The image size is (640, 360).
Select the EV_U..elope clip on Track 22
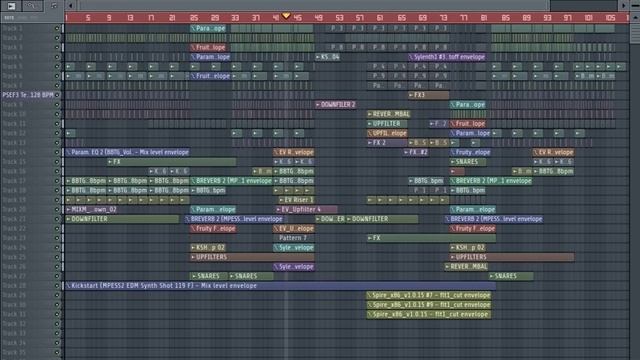click(293, 229)
